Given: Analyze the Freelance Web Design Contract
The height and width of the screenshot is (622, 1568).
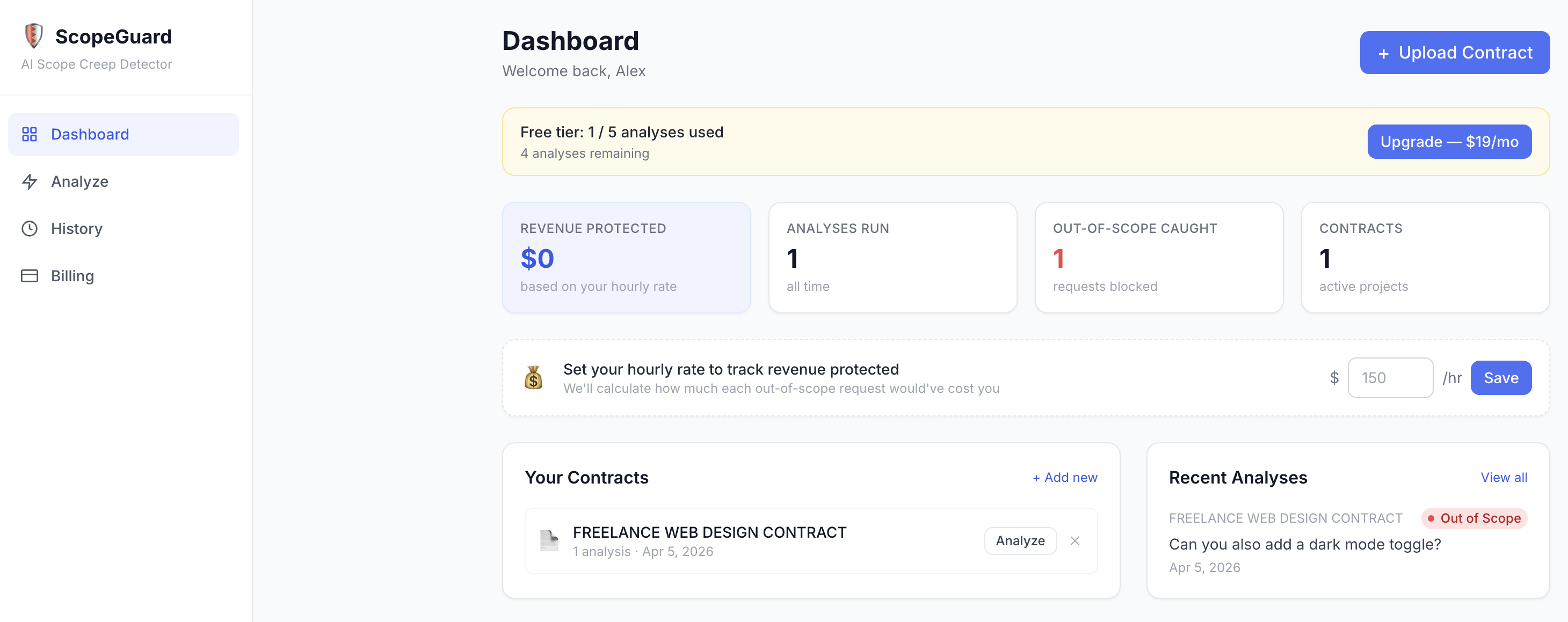Looking at the screenshot, I should pos(1020,540).
